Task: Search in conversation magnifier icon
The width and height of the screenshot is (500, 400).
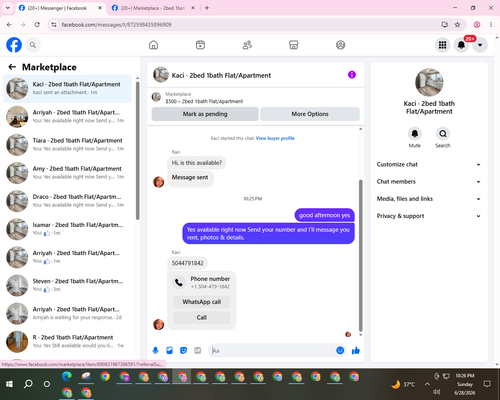Action: point(443,134)
